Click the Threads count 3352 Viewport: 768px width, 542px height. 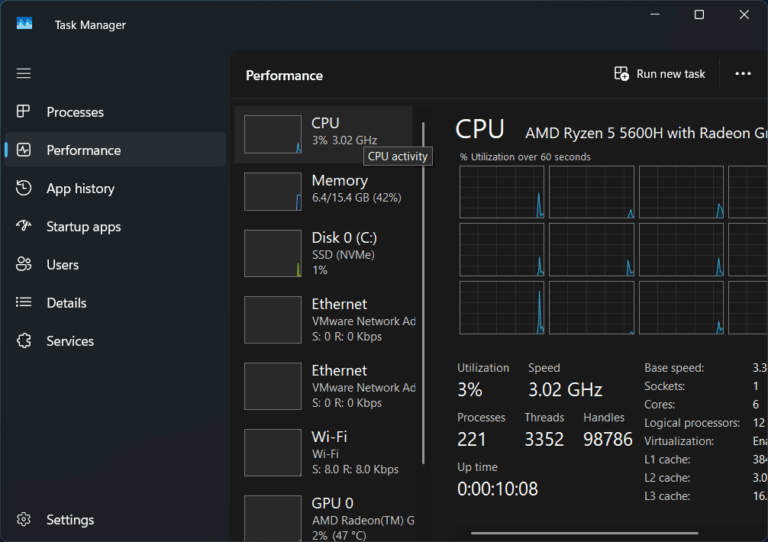(544, 439)
